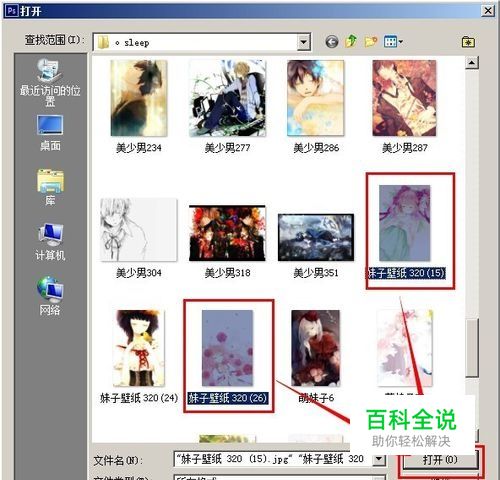Select thumbnail 美少男277
This screenshot has height=480, width=500.
227,98
